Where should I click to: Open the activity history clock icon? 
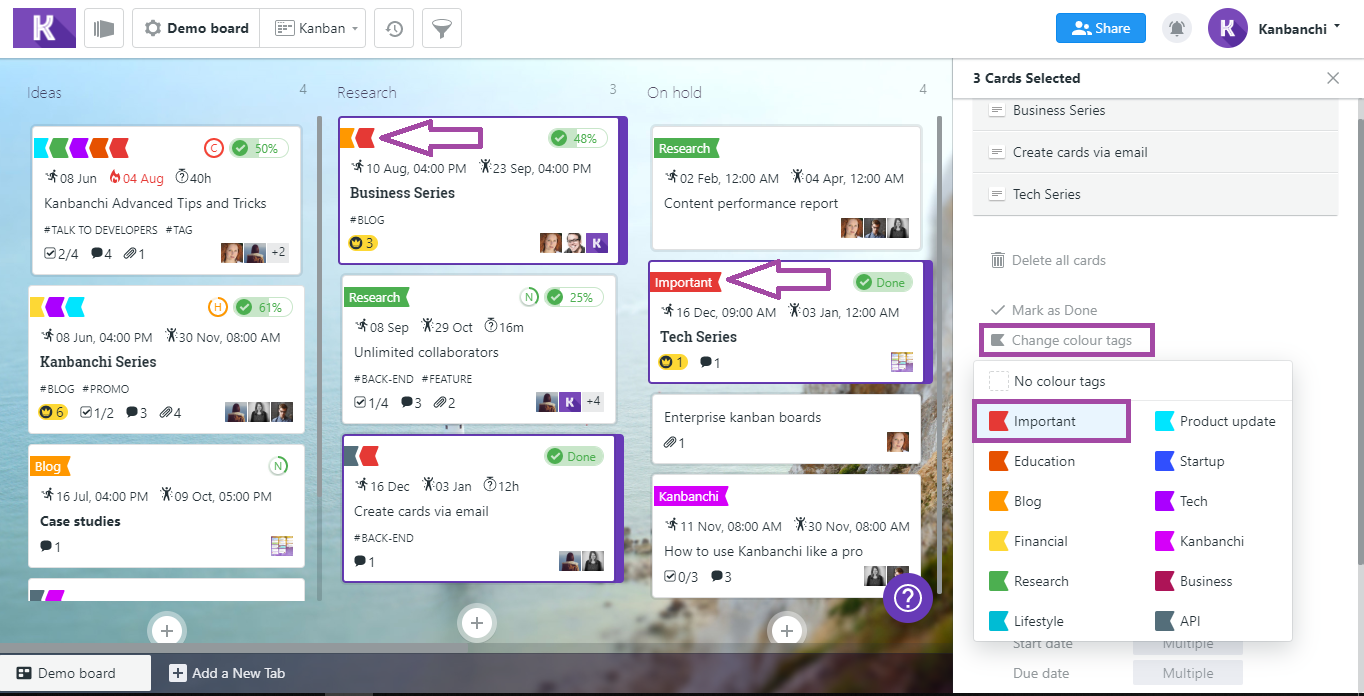pos(394,28)
